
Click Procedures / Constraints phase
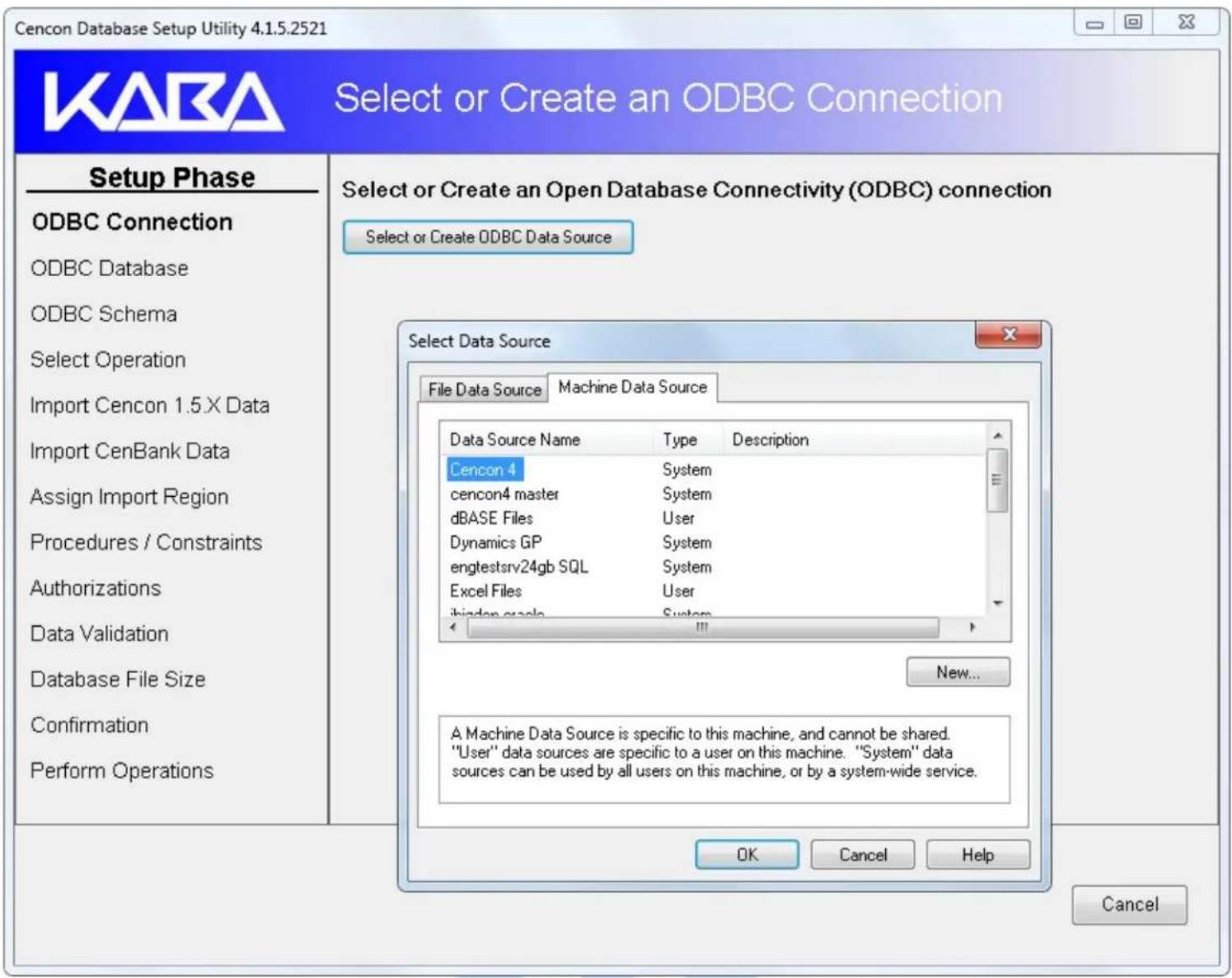coord(146,542)
